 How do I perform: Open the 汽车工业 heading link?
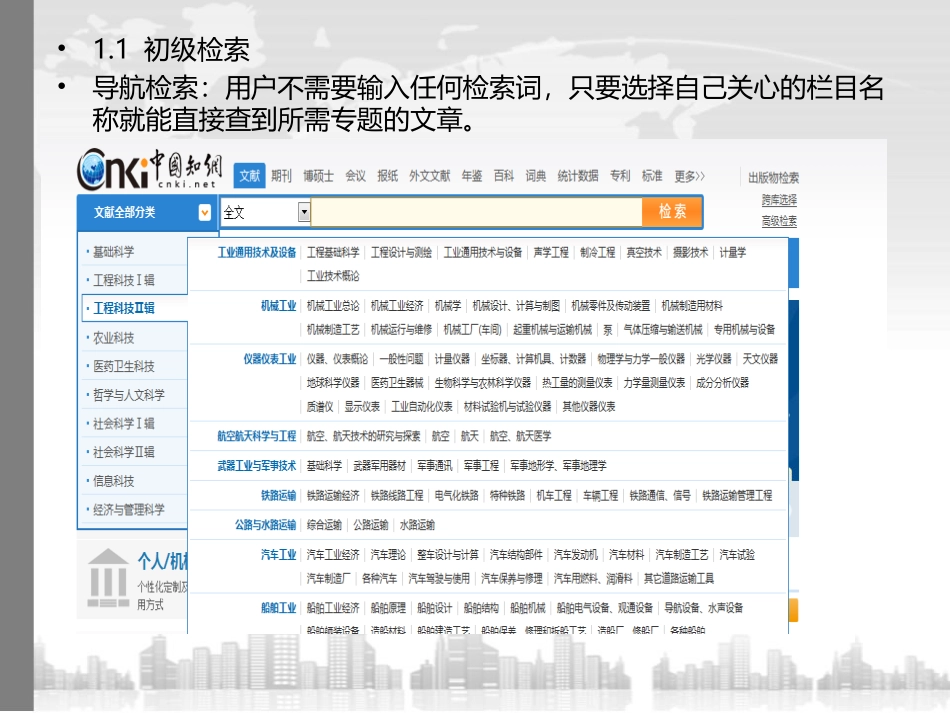pyautogui.click(x=279, y=555)
